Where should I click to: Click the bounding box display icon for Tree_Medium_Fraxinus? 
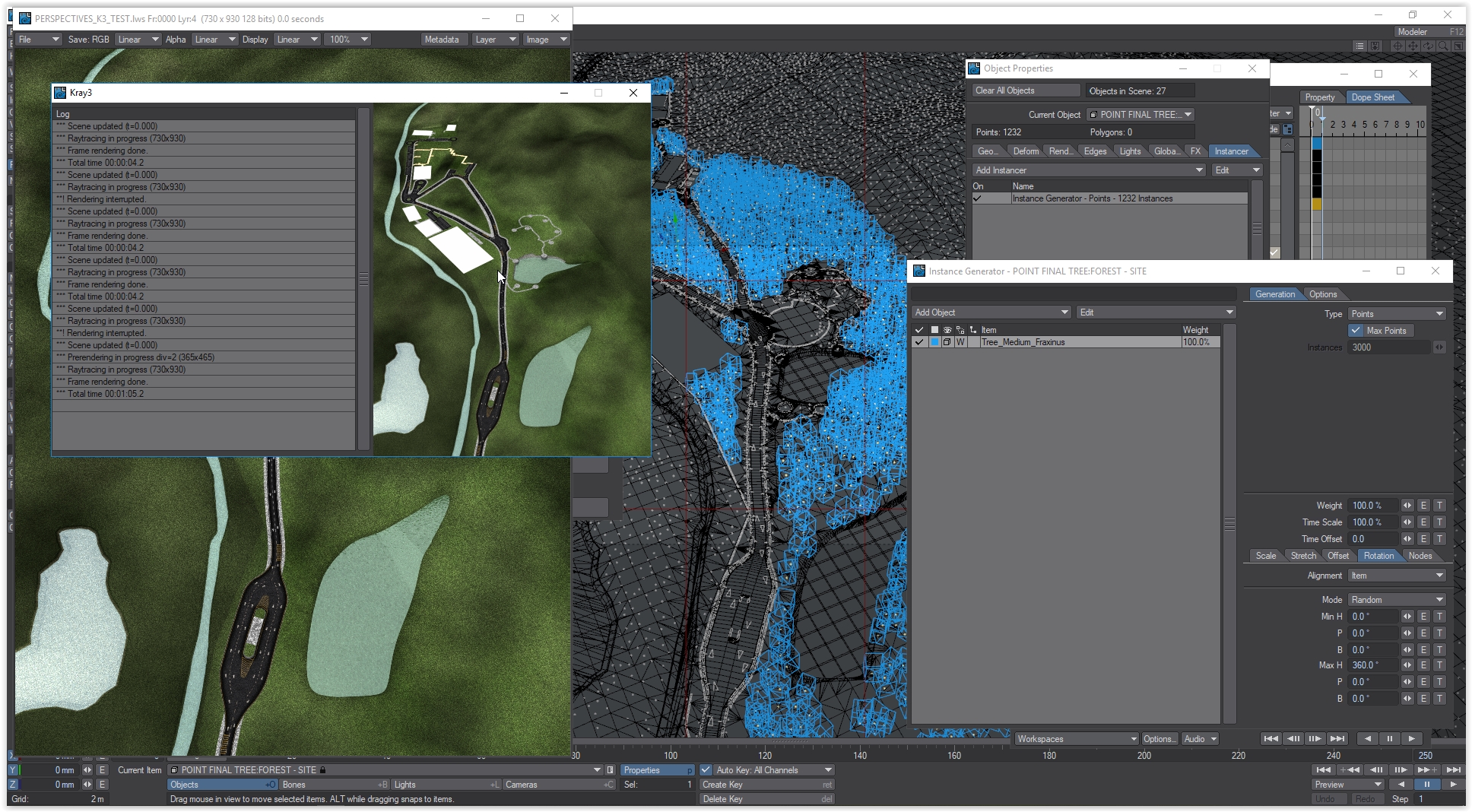tap(947, 342)
